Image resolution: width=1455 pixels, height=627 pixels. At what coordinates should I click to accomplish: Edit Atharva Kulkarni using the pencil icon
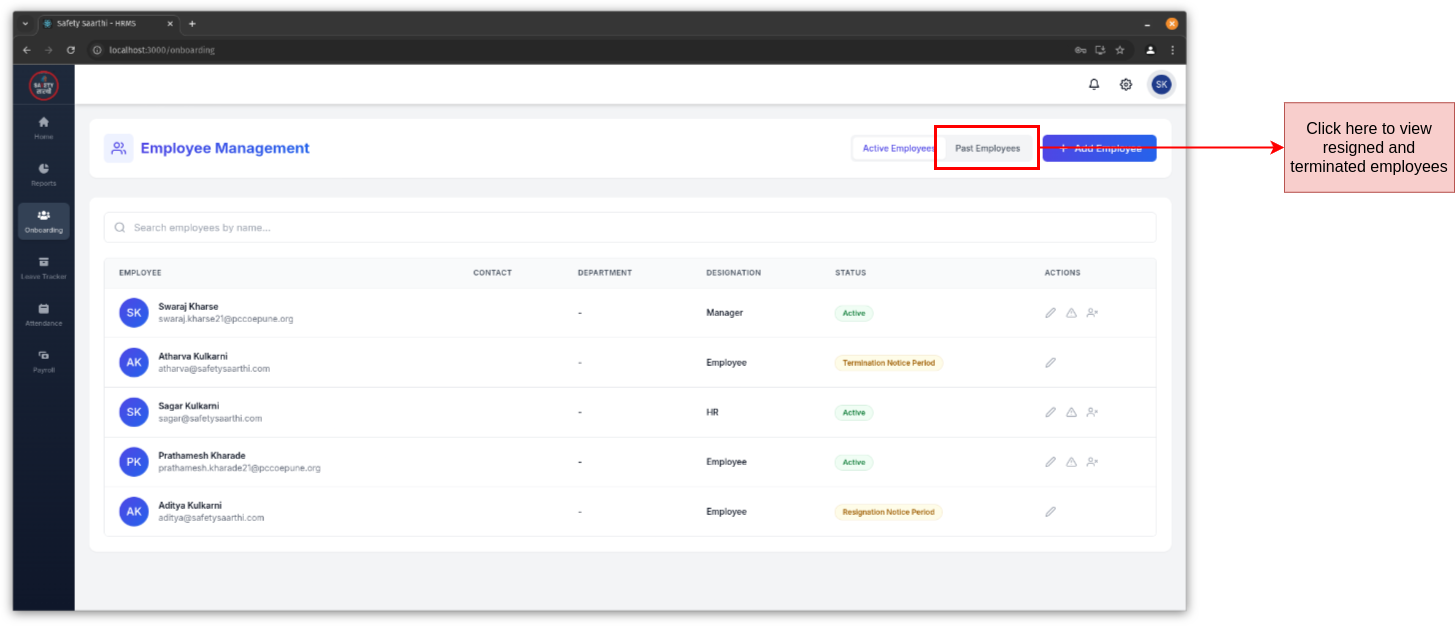click(x=1050, y=363)
